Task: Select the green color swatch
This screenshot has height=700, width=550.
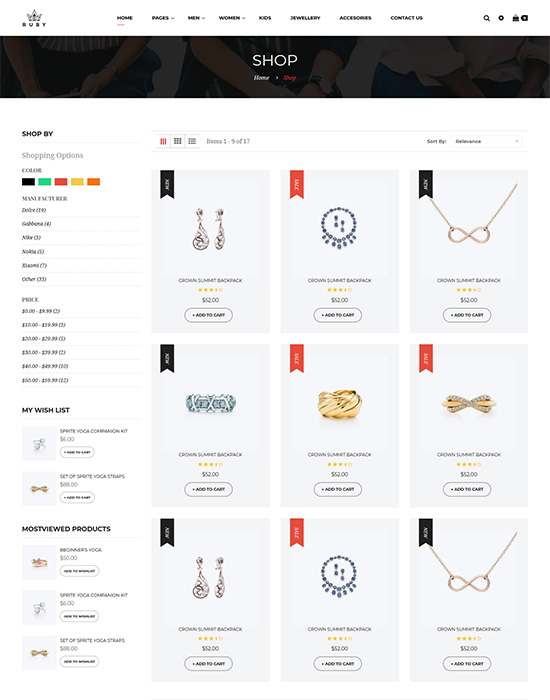Action: 45,182
